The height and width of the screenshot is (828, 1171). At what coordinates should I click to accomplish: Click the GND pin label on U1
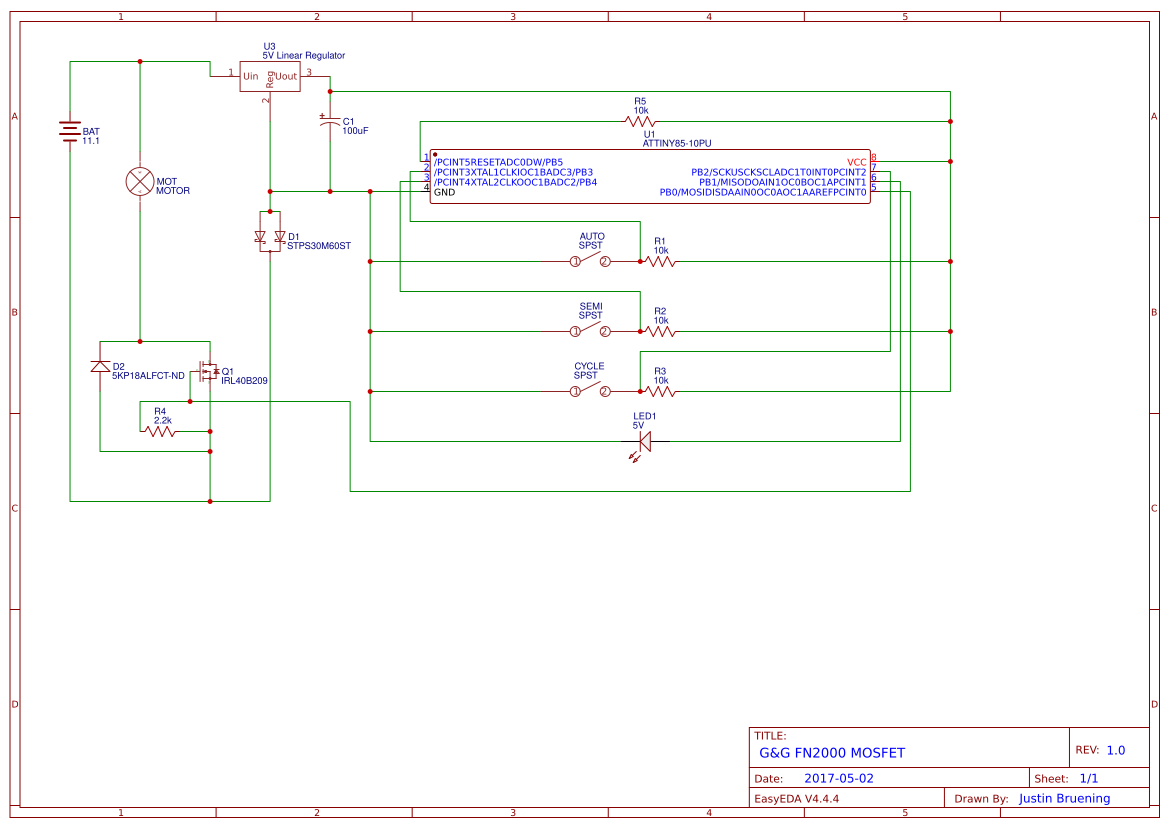pyautogui.click(x=443, y=194)
